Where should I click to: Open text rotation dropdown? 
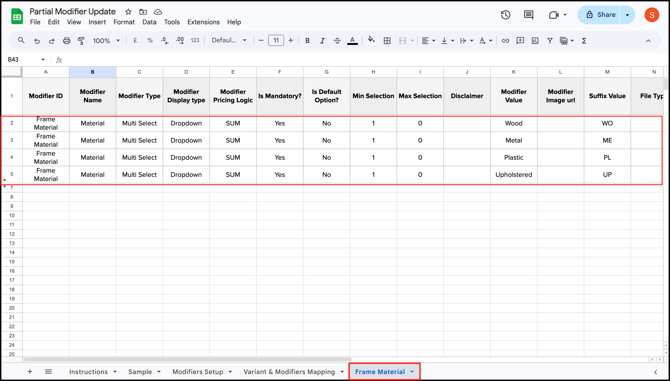[485, 41]
